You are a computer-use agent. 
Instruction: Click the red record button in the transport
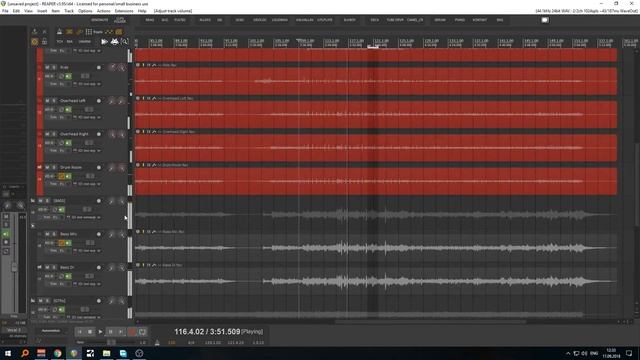[x=132, y=332]
